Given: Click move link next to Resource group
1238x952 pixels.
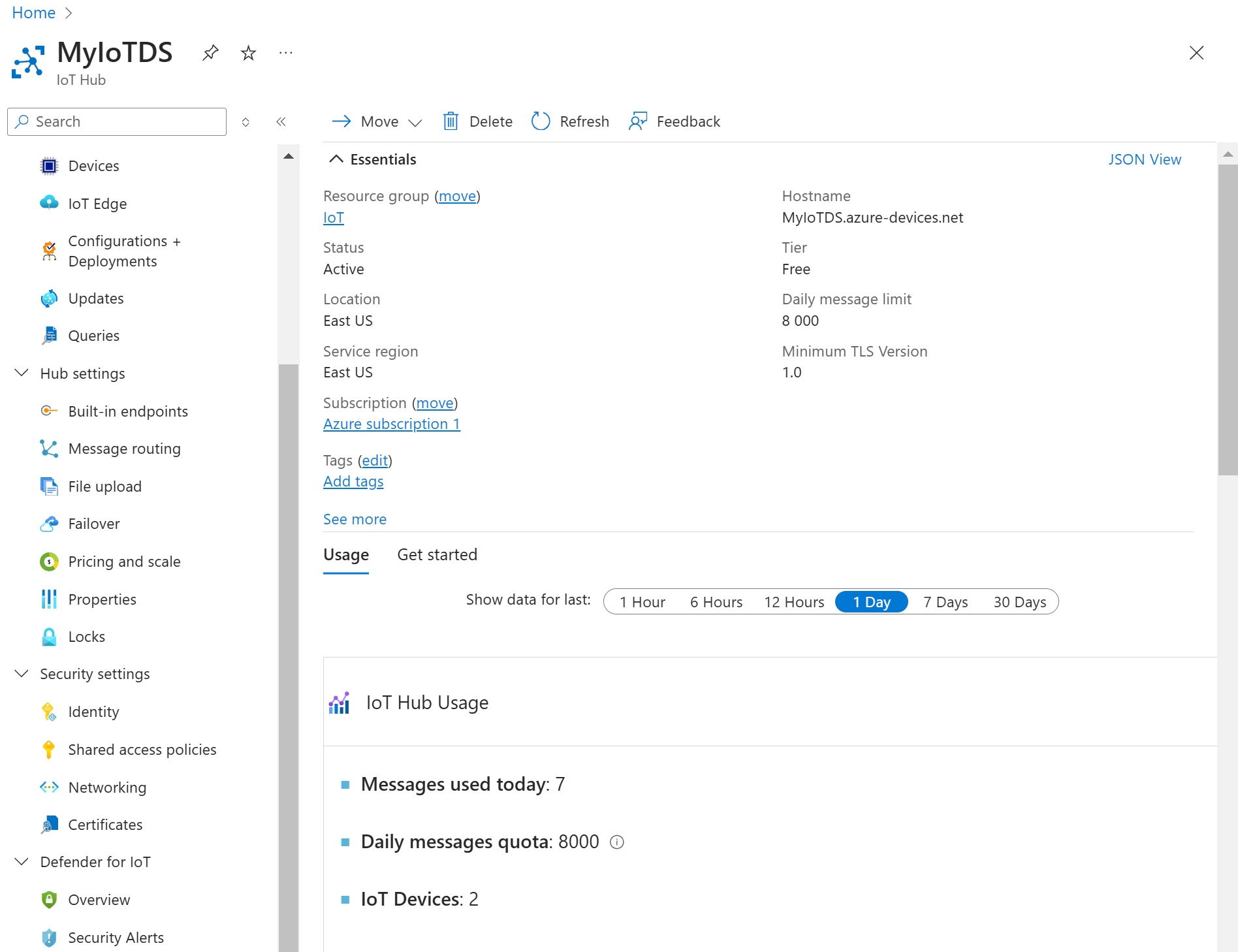Looking at the screenshot, I should tap(457, 196).
